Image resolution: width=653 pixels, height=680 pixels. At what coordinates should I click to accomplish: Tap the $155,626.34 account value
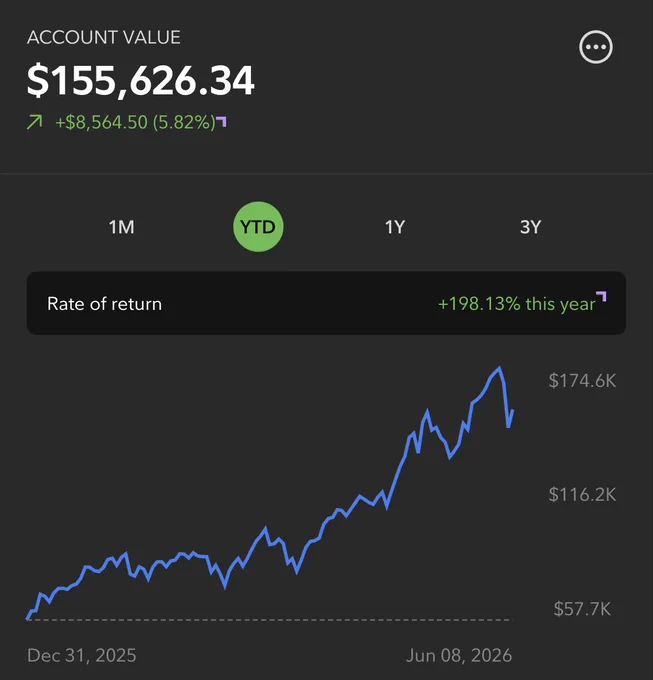click(x=140, y=80)
